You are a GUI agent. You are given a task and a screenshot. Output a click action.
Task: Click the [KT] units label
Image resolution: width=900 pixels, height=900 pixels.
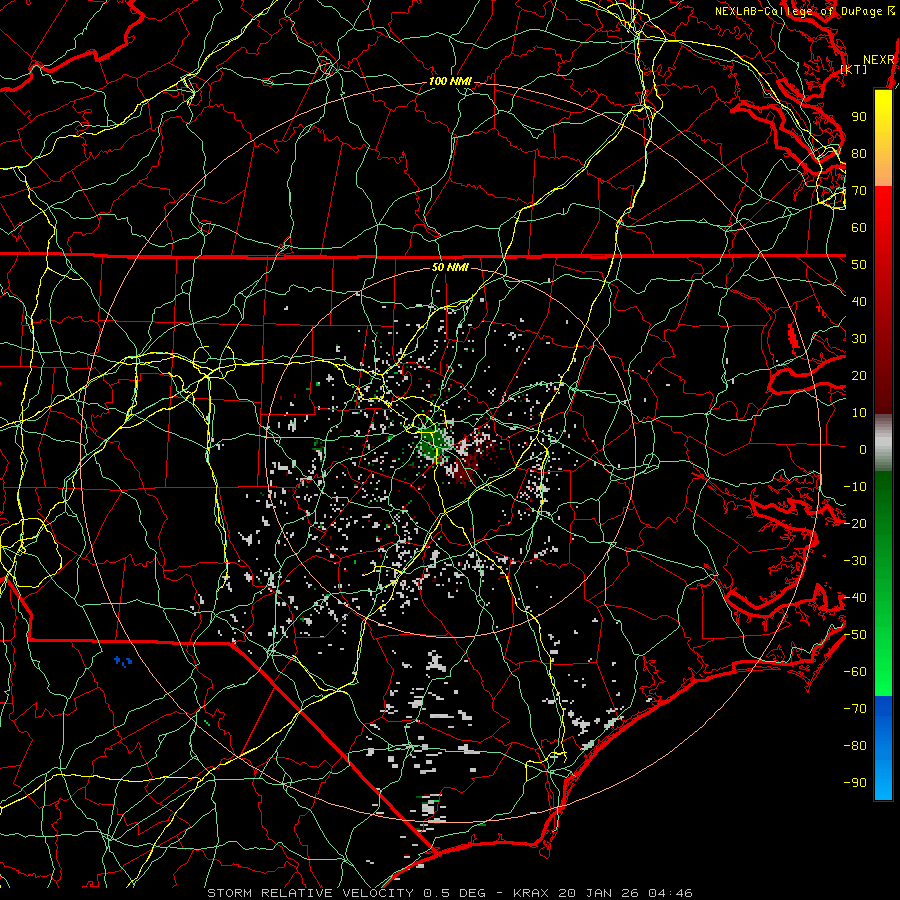854,69
